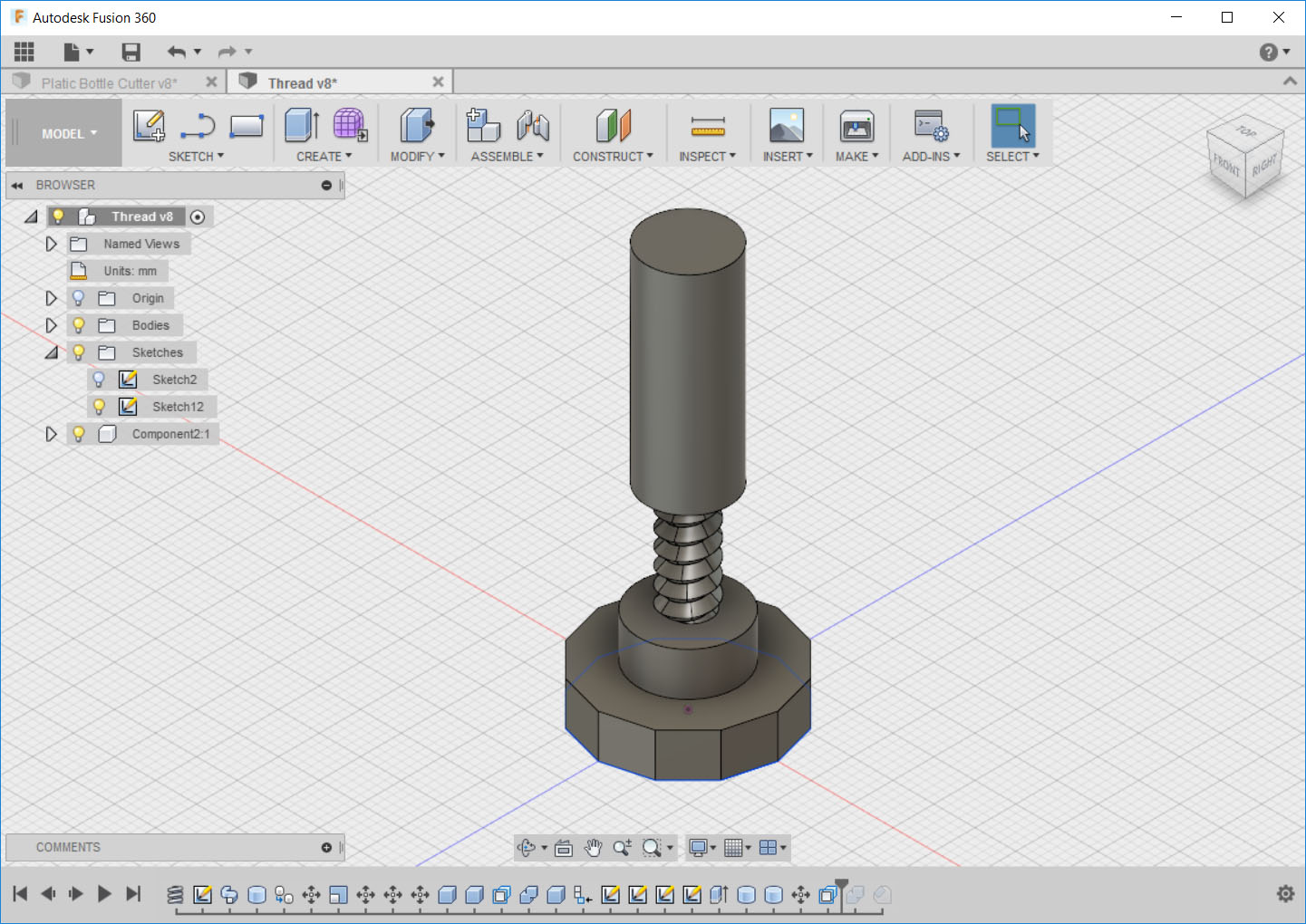
Task: Click the Orbit navigation icon
Action: 527,848
